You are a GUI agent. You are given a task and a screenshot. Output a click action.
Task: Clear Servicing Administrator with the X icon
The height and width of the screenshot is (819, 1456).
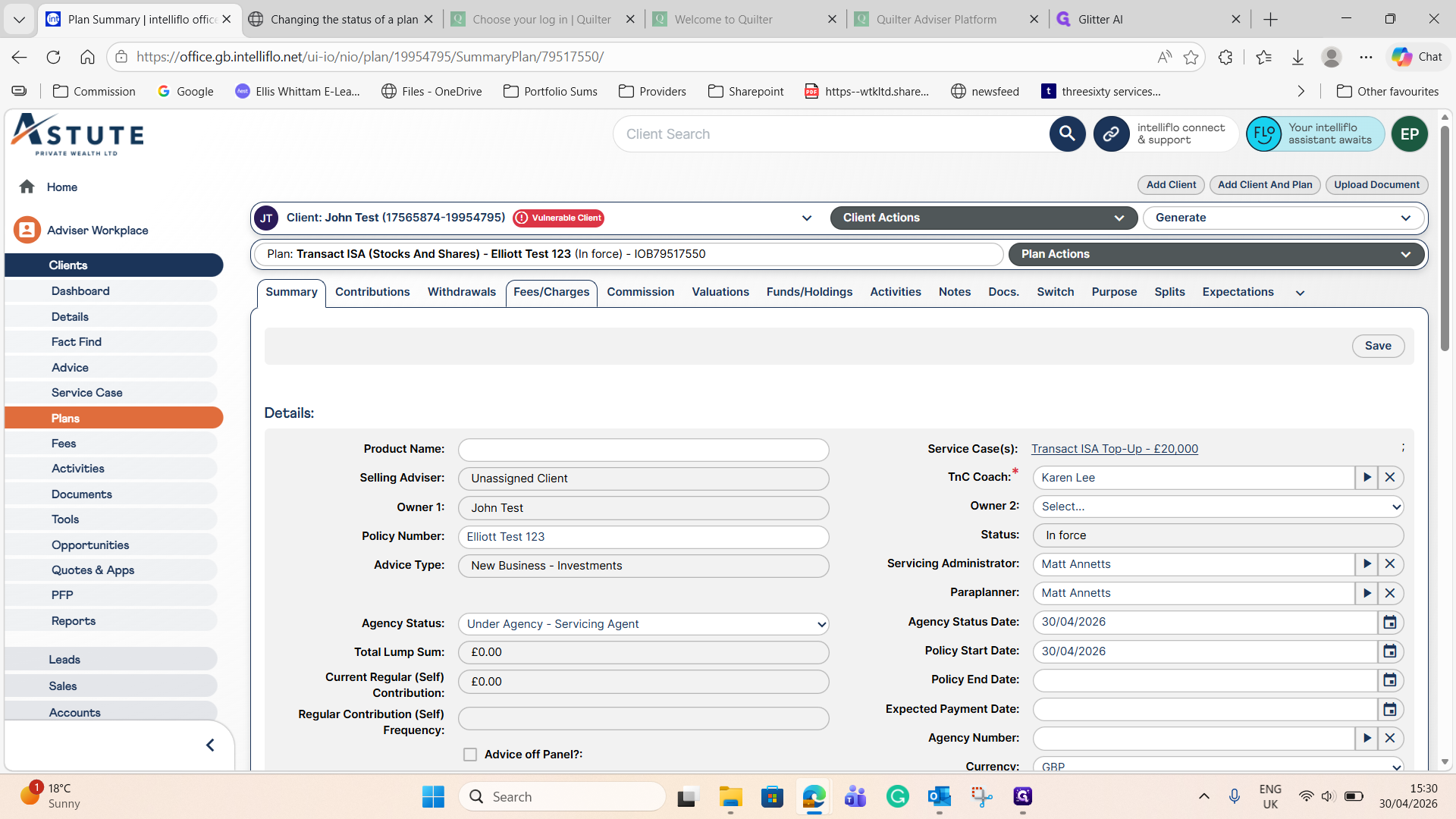tap(1390, 564)
